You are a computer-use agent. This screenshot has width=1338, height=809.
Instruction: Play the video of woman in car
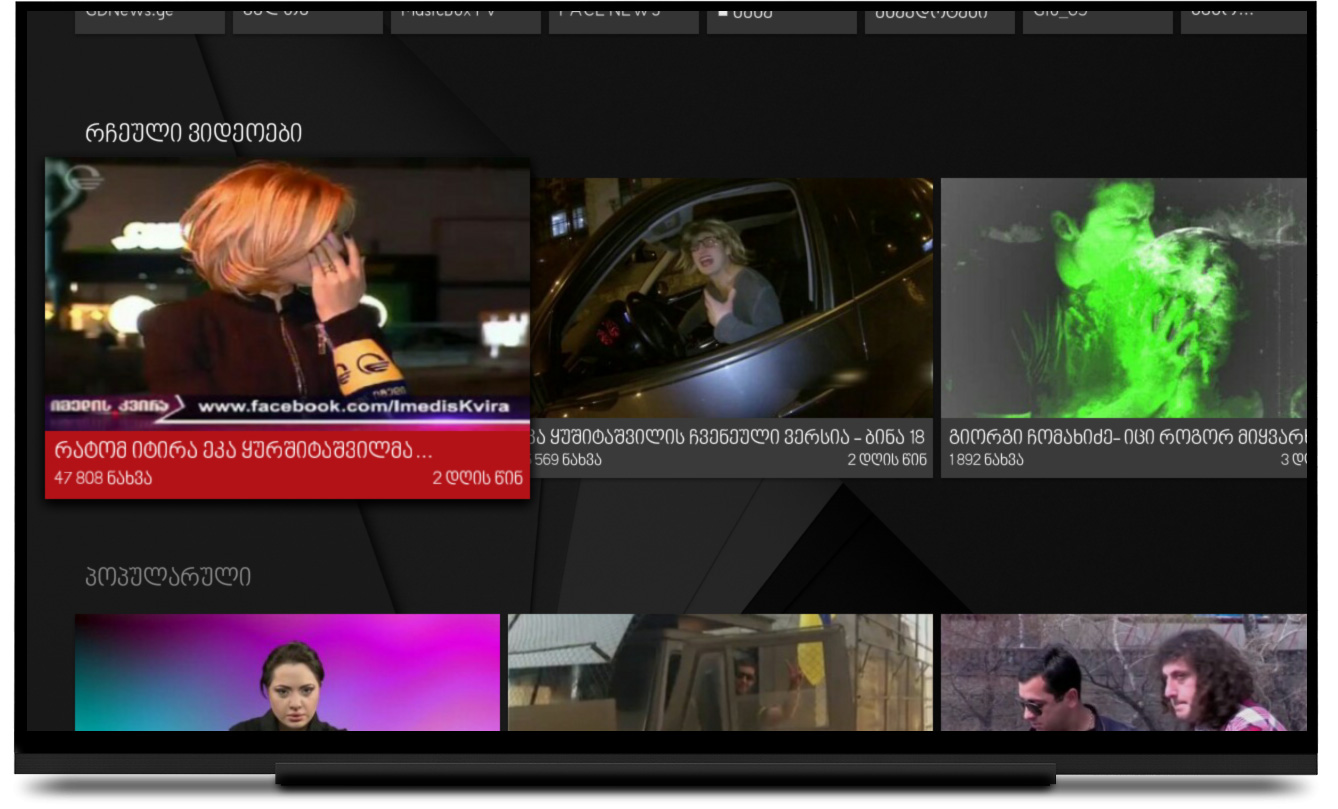732,297
